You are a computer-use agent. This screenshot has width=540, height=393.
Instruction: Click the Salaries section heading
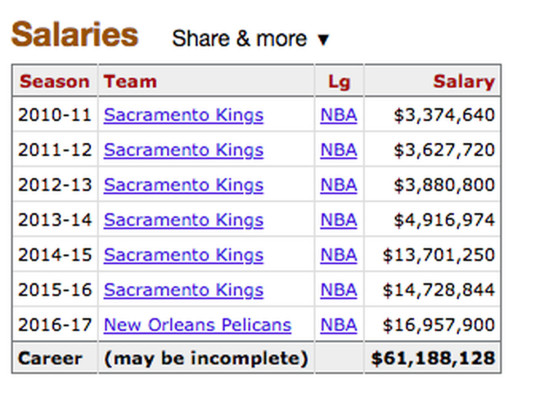click(x=75, y=34)
